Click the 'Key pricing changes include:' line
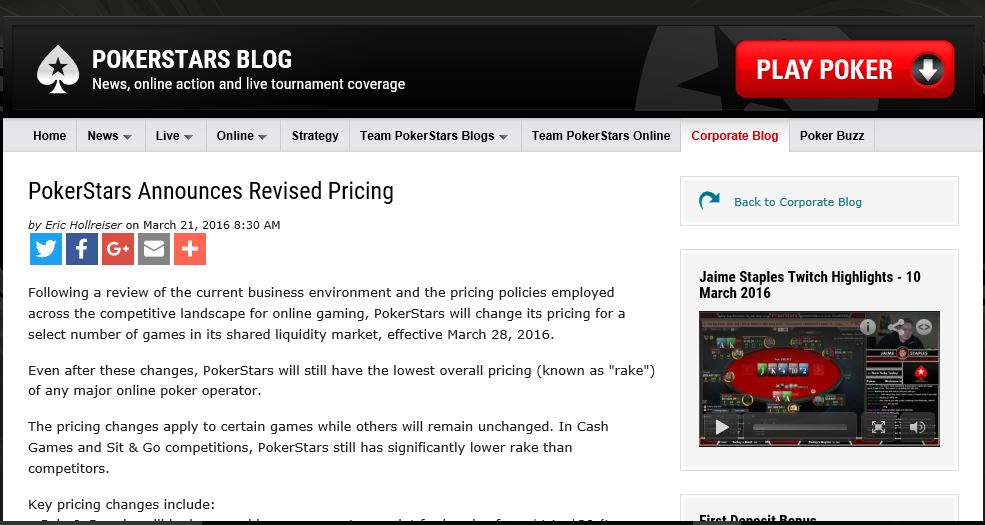The height and width of the screenshot is (525, 985). 122,505
